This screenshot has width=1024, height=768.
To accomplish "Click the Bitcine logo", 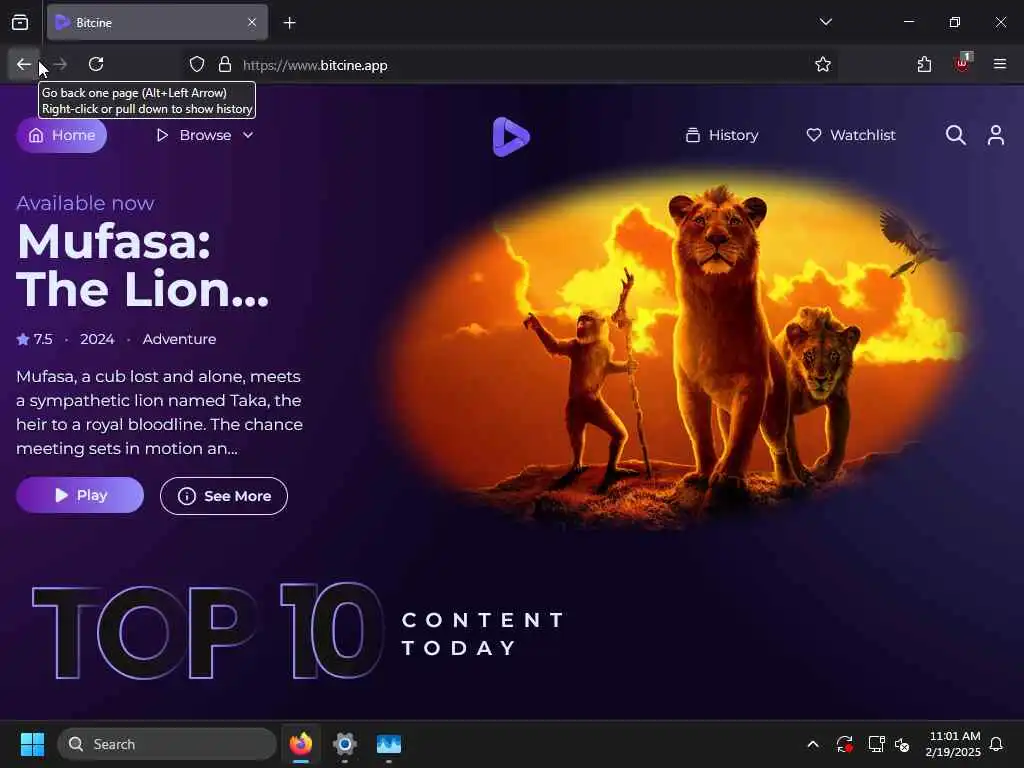I will [511, 136].
